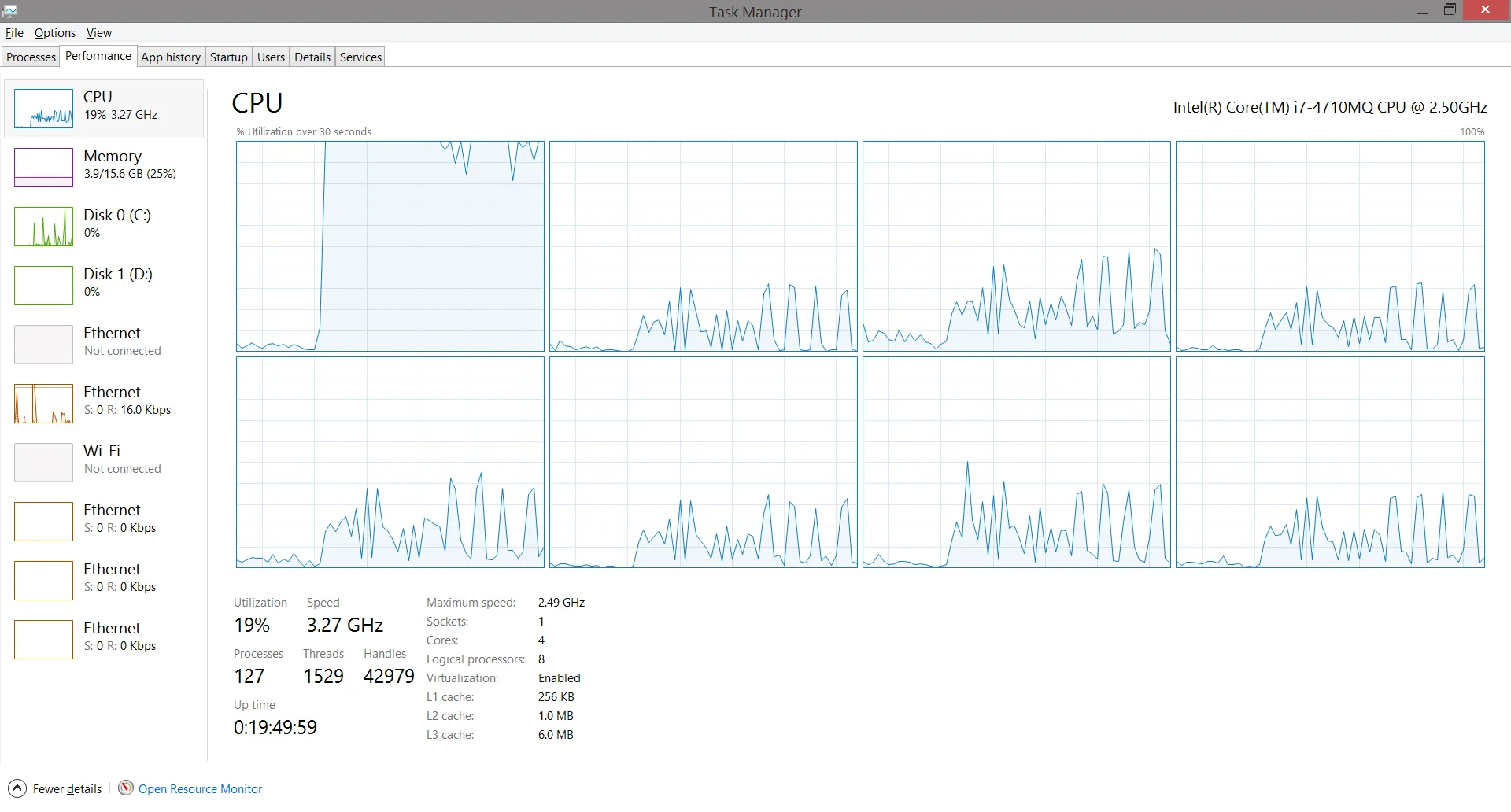The height and width of the screenshot is (812, 1511).
Task: Open the Services tab
Action: (x=360, y=57)
